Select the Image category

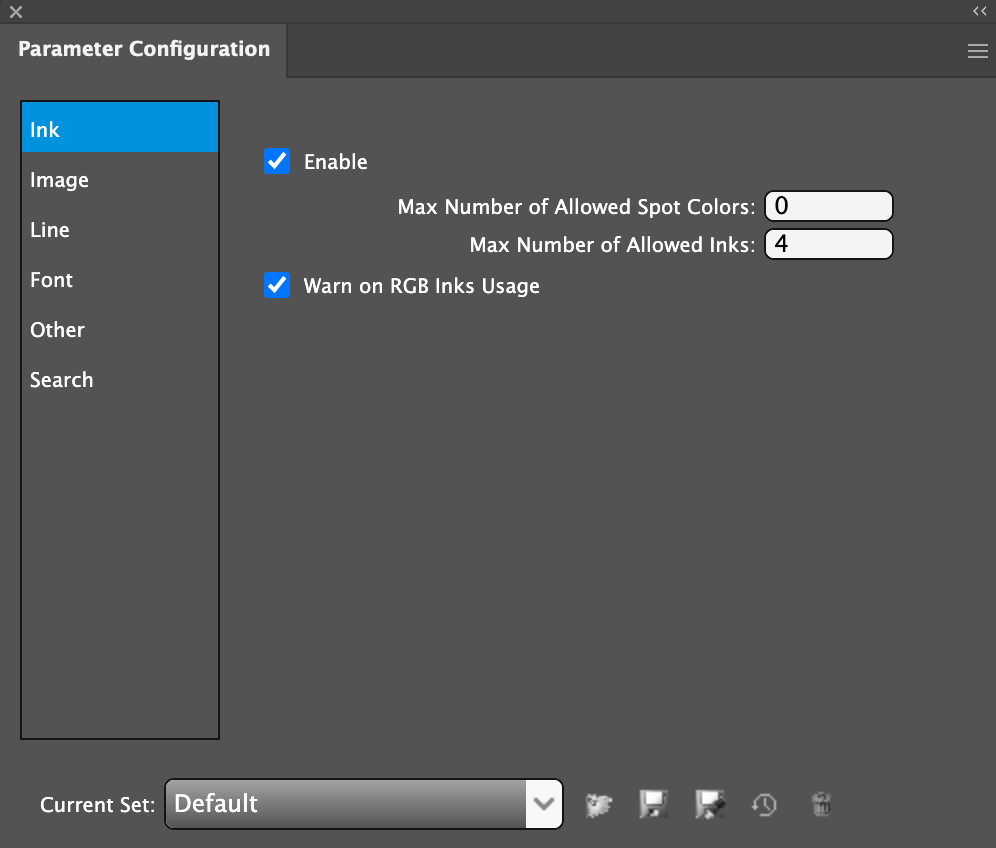120,180
